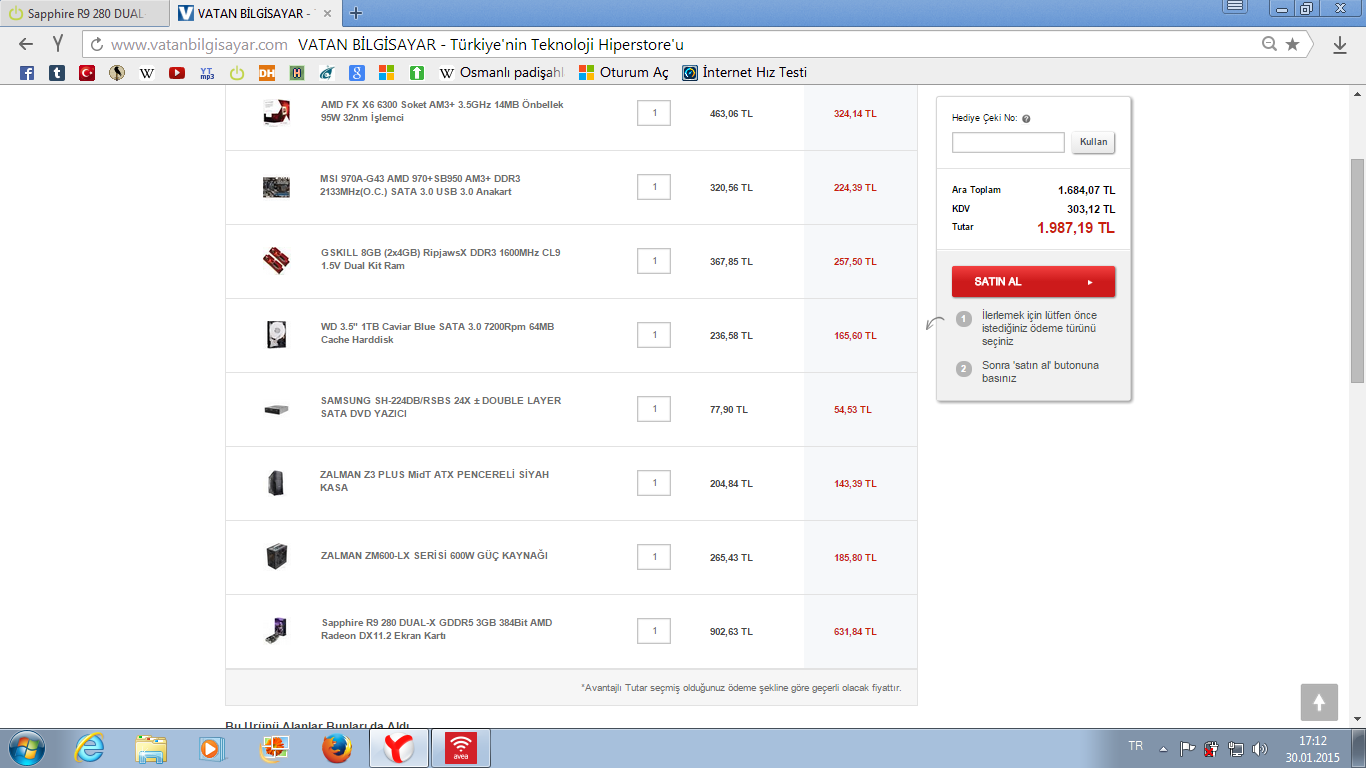Click the Kullan gift voucher button
This screenshot has height=768, width=1366.
1093,142
